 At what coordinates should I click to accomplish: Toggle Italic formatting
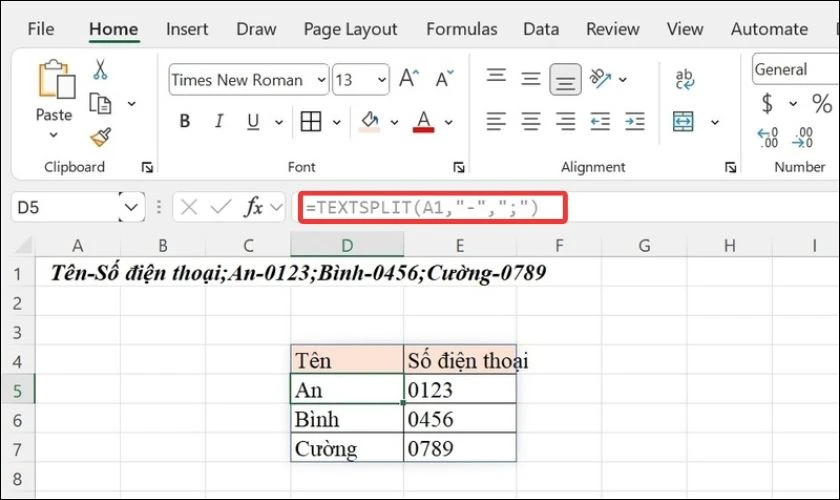[x=219, y=122]
